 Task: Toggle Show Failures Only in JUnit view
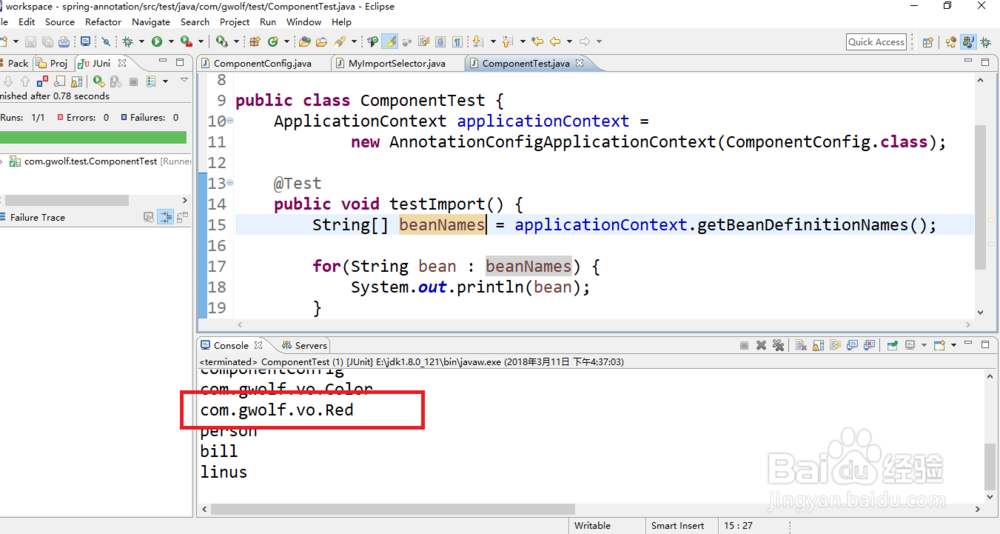[x=42, y=82]
